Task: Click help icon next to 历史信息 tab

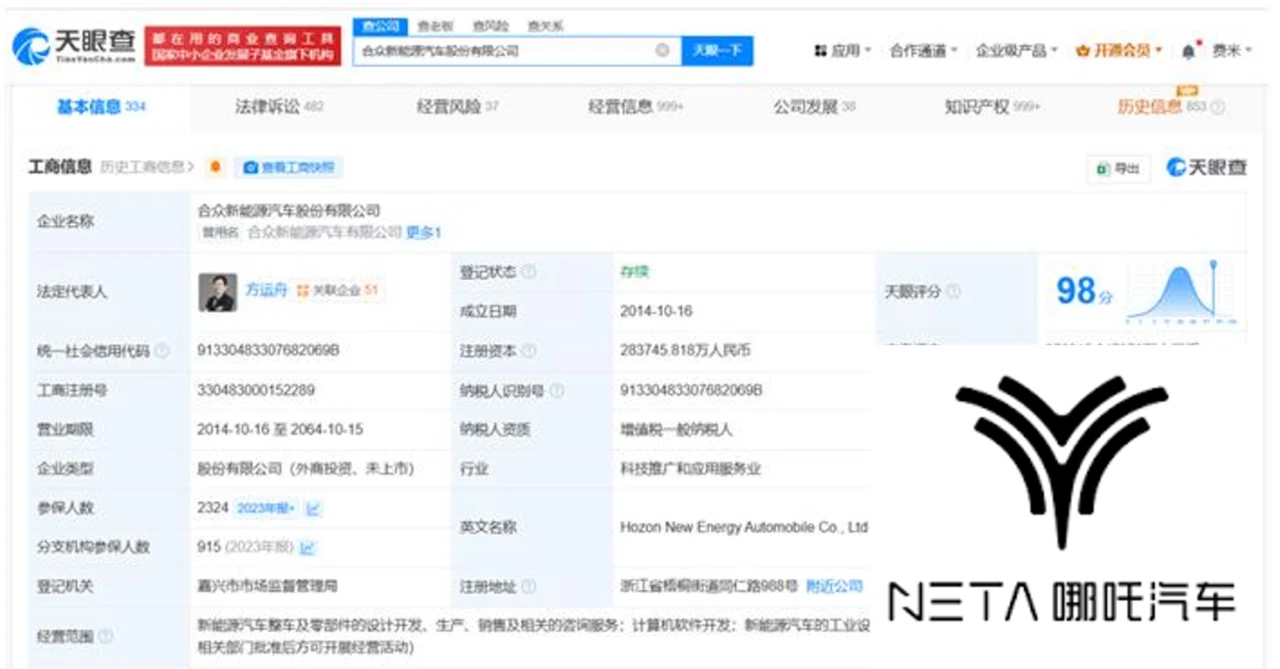Action: coord(1218,108)
